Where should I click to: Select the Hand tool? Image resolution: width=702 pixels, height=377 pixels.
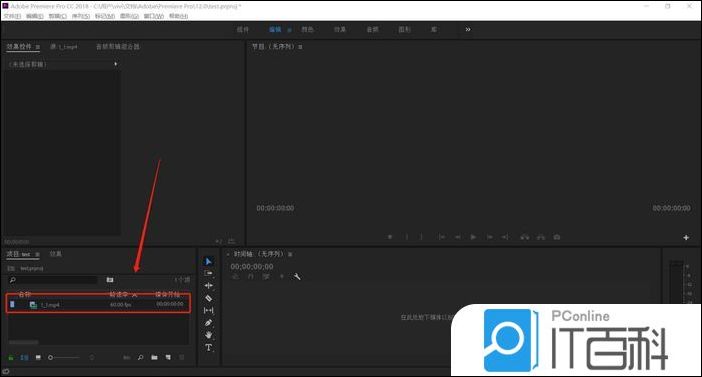pos(209,335)
